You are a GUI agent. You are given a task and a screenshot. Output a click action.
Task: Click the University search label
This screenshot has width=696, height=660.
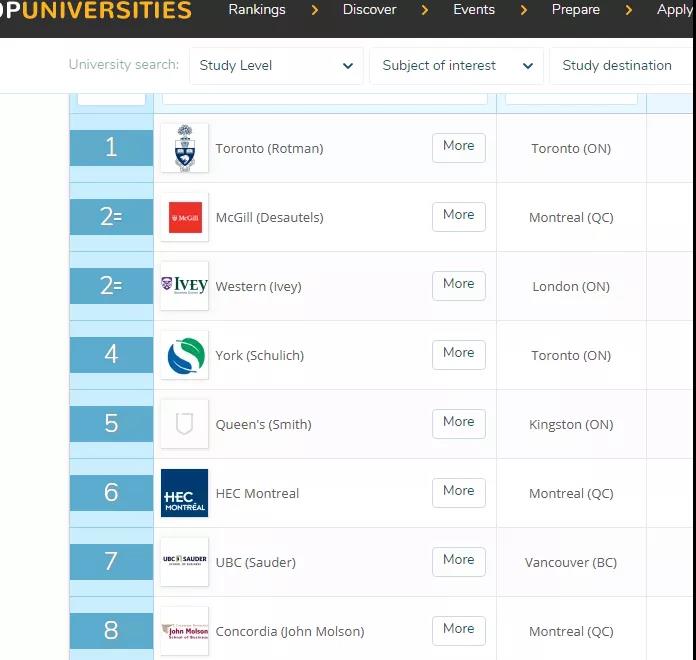[x=124, y=65]
